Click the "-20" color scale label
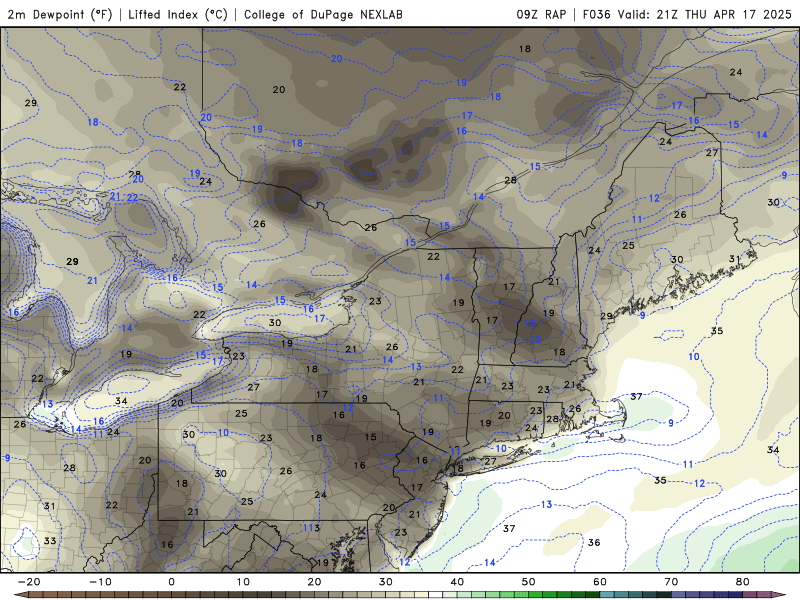Viewport: 800px width, 600px height. [29, 582]
